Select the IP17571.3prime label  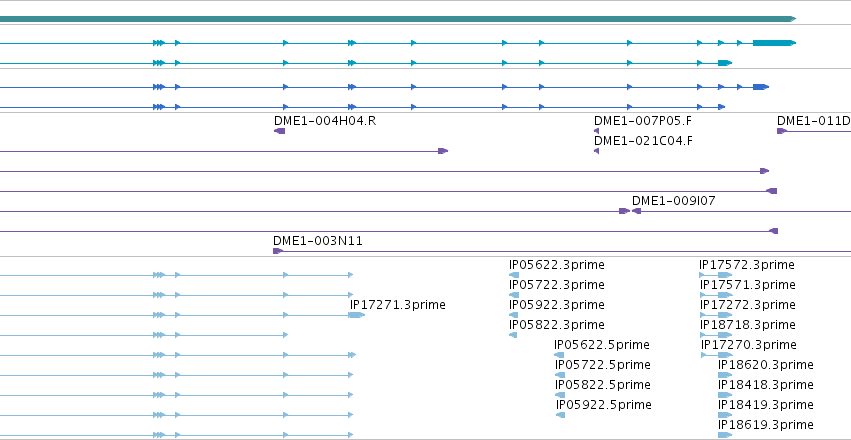click(747, 285)
